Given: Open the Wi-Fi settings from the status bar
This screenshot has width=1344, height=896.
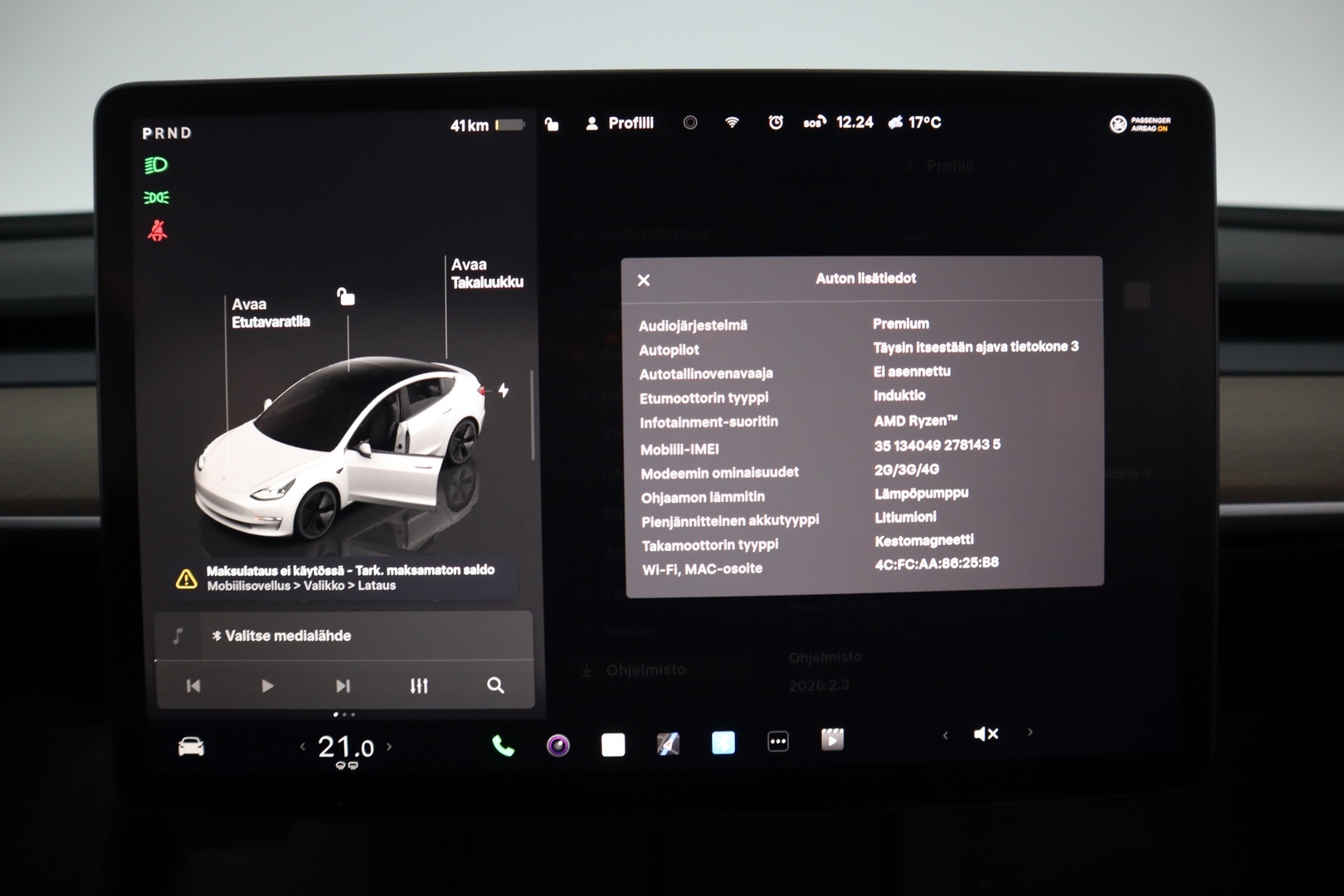Looking at the screenshot, I should tap(731, 122).
